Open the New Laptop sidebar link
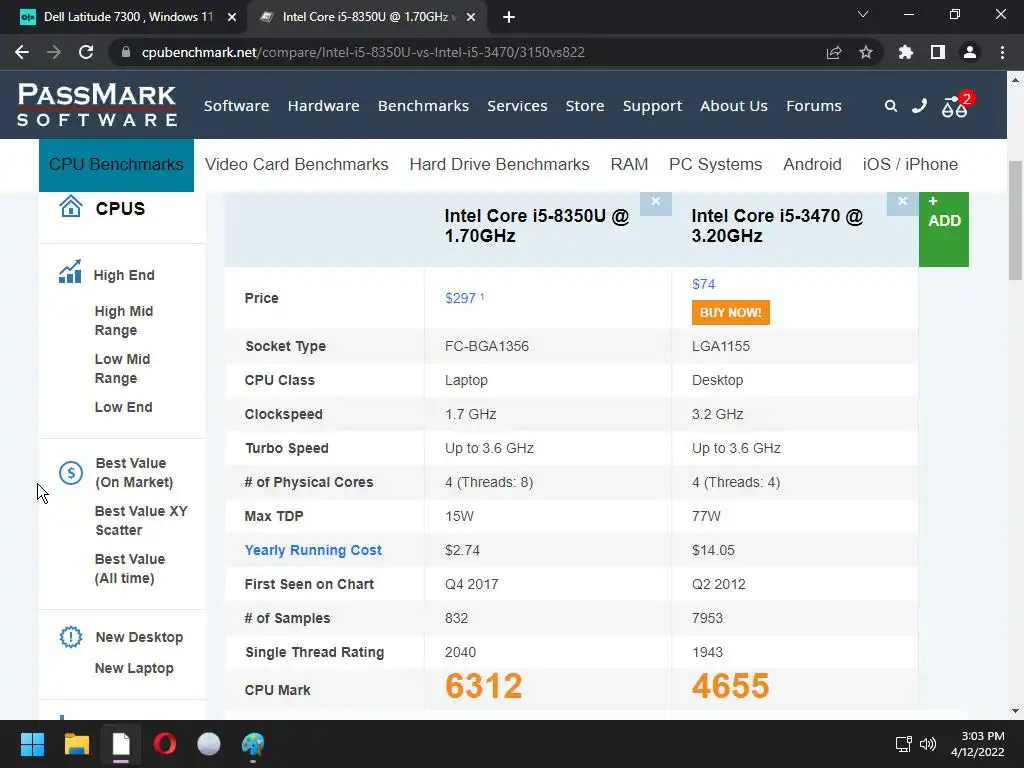Image resolution: width=1024 pixels, height=768 pixels. [x=134, y=668]
